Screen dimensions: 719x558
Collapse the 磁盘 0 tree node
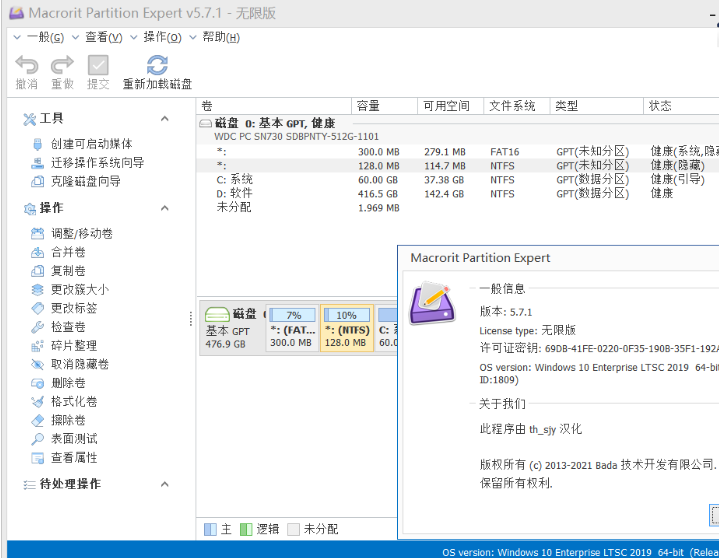coord(205,123)
